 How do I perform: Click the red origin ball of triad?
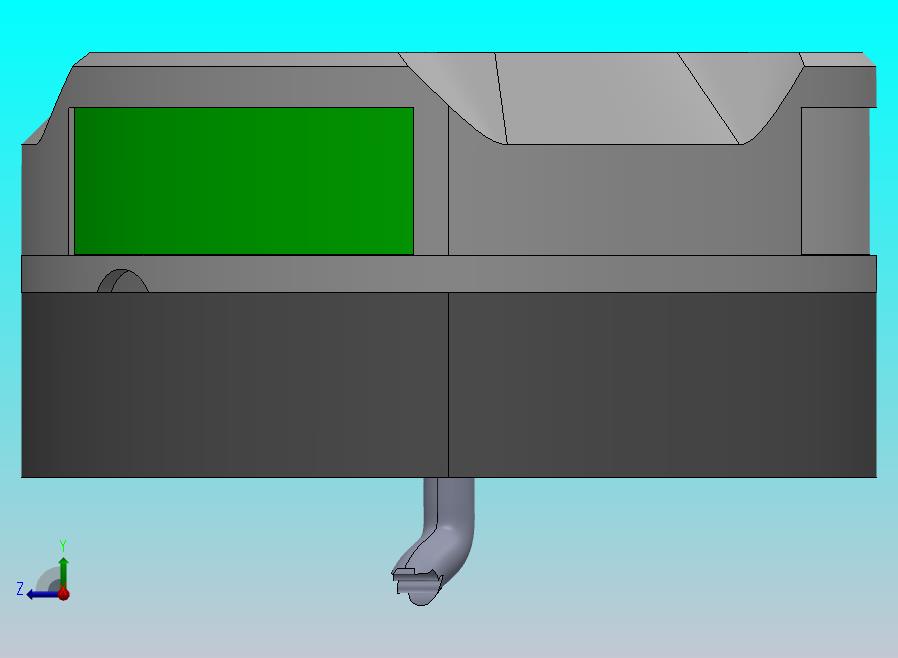point(64,594)
